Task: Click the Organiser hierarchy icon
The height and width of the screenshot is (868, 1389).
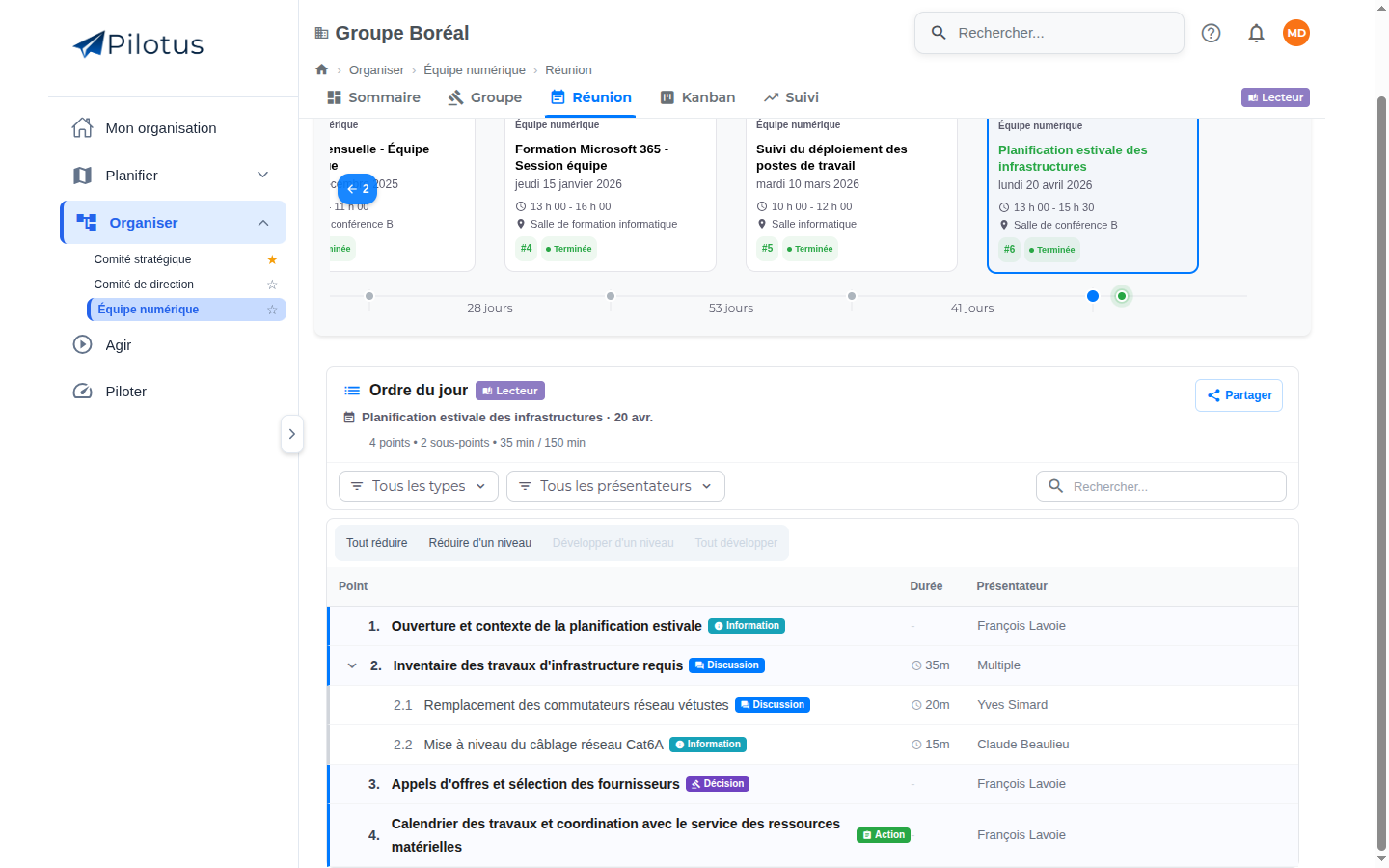Action: [x=87, y=222]
